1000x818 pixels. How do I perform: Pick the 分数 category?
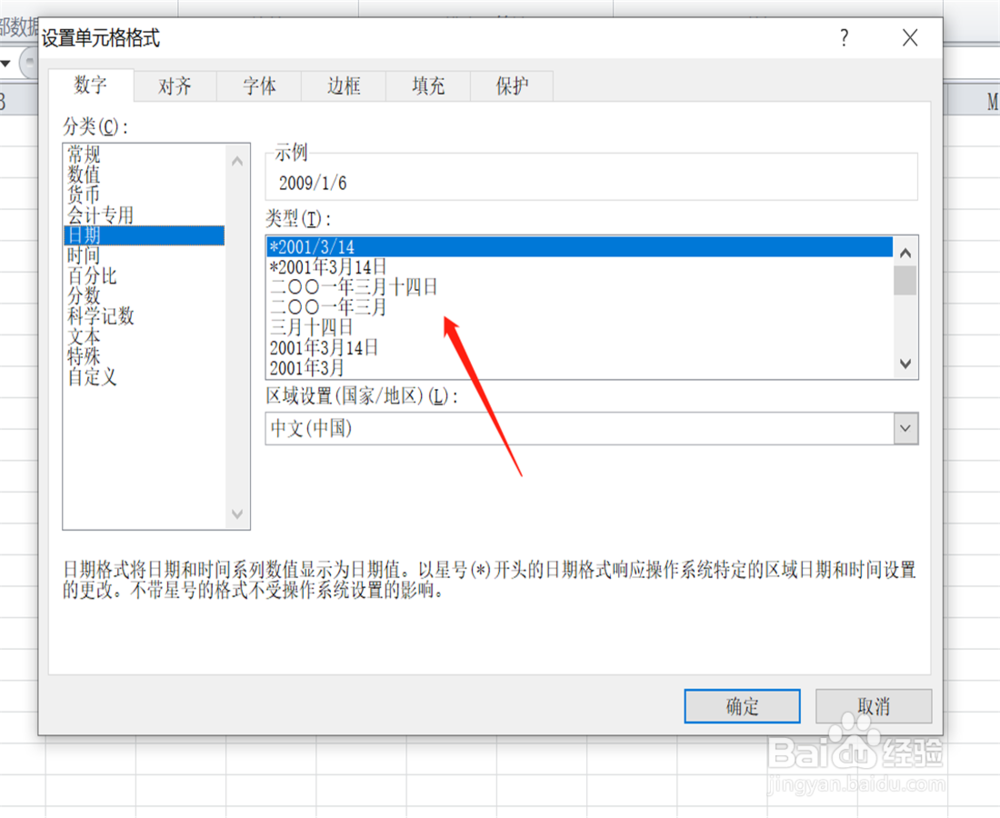pos(144,296)
